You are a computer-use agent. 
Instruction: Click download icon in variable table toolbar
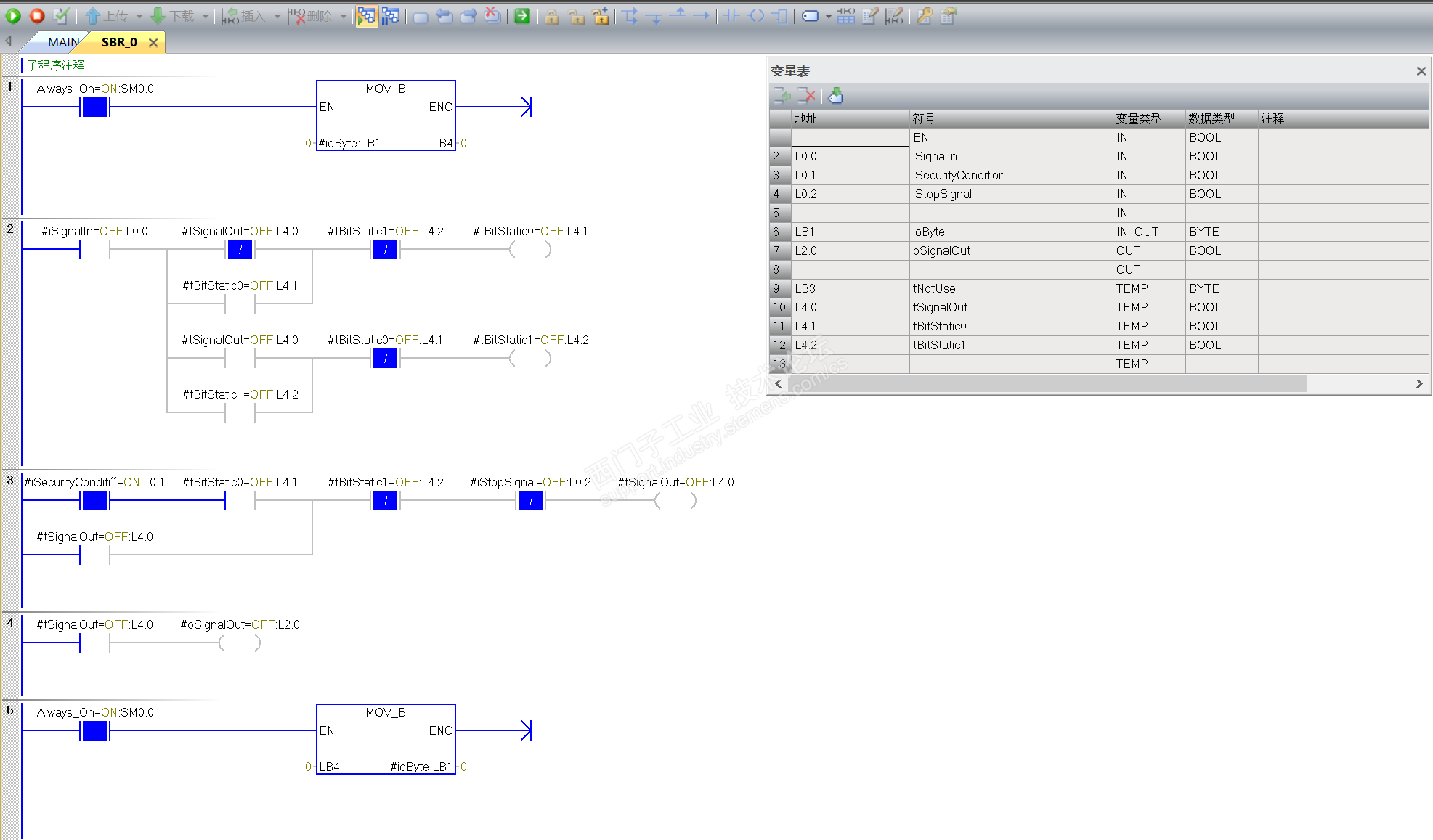[836, 95]
